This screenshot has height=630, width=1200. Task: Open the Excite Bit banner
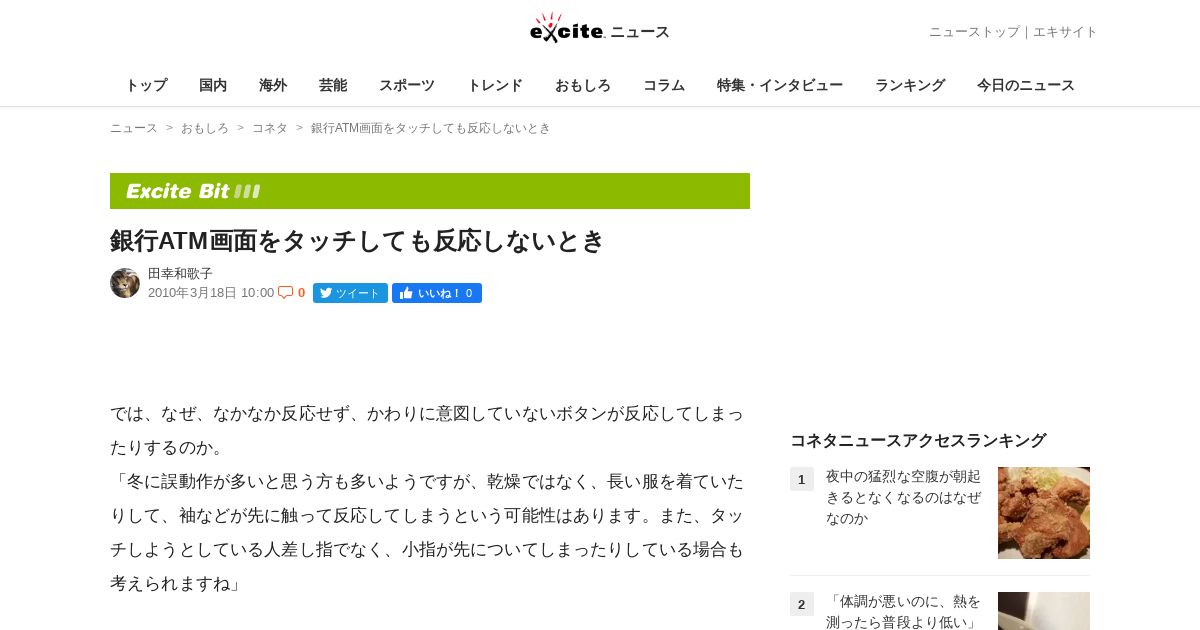[430, 191]
